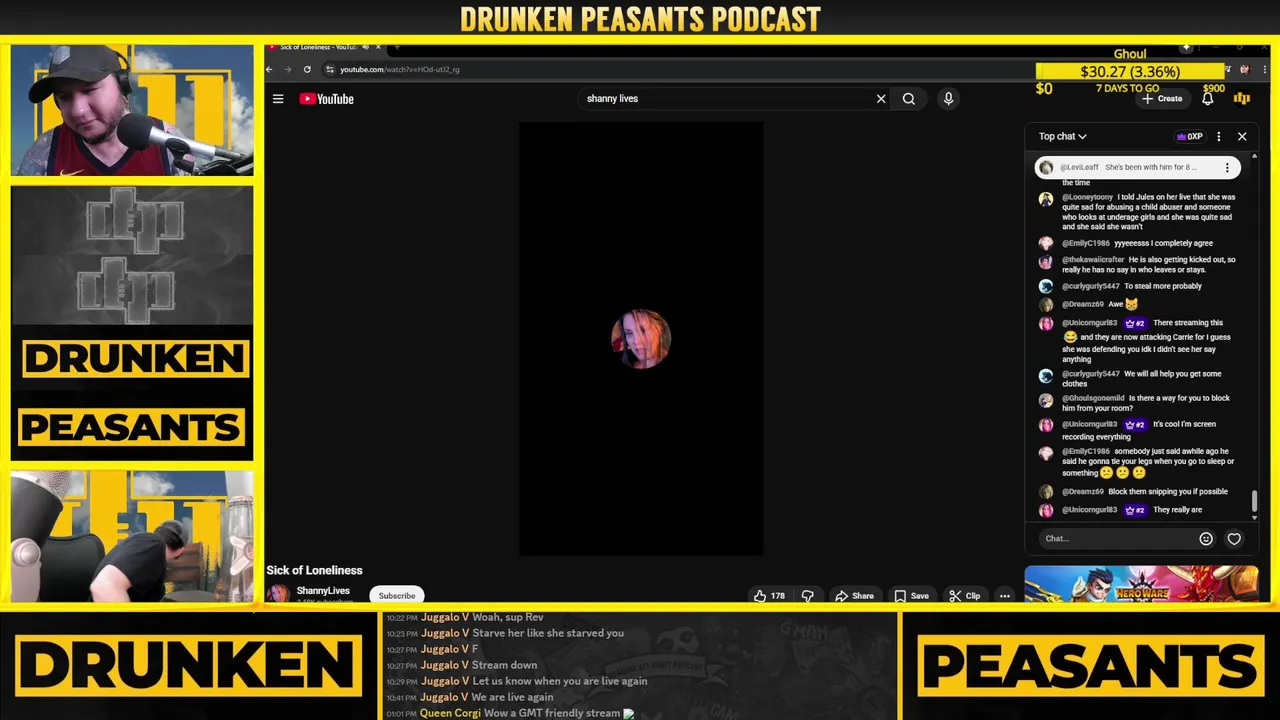Screen dimensions: 1280x720
Task: Open the live chat three-dot options menu
Action: (x=1218, y=137)
